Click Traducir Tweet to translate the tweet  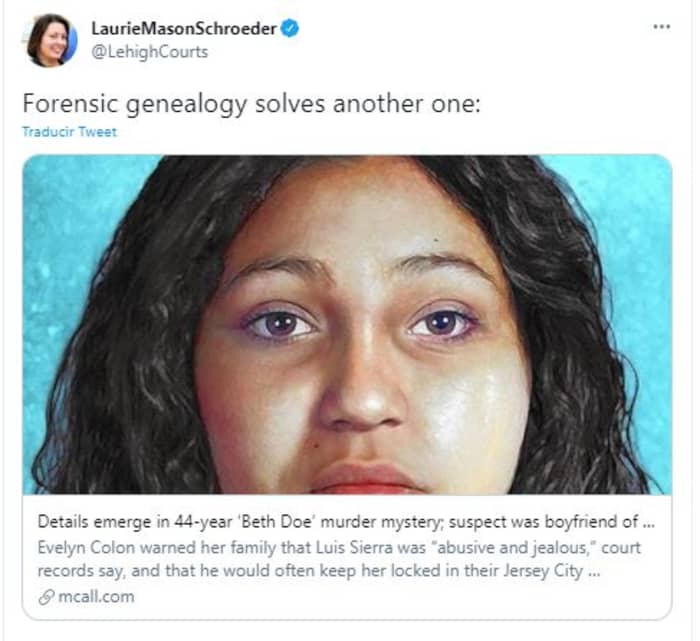pos(70,132)
